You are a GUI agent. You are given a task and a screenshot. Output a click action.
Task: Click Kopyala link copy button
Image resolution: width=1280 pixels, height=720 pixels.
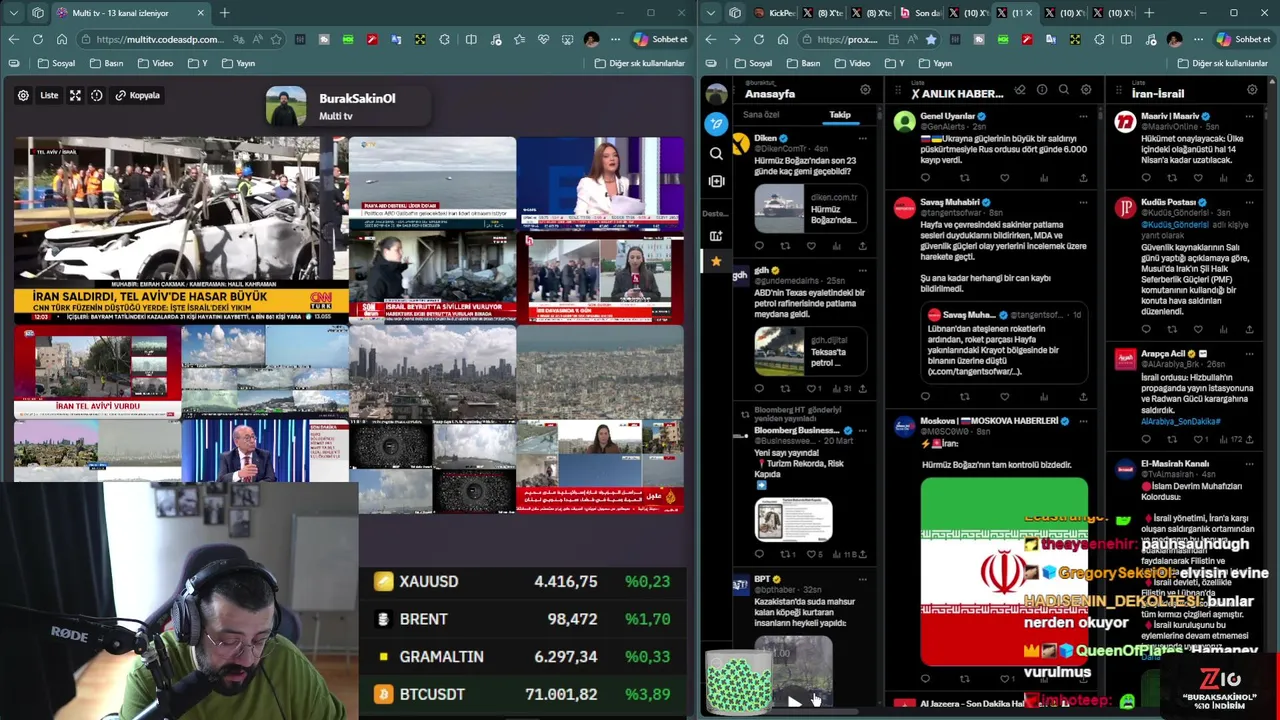click(138, 95)
